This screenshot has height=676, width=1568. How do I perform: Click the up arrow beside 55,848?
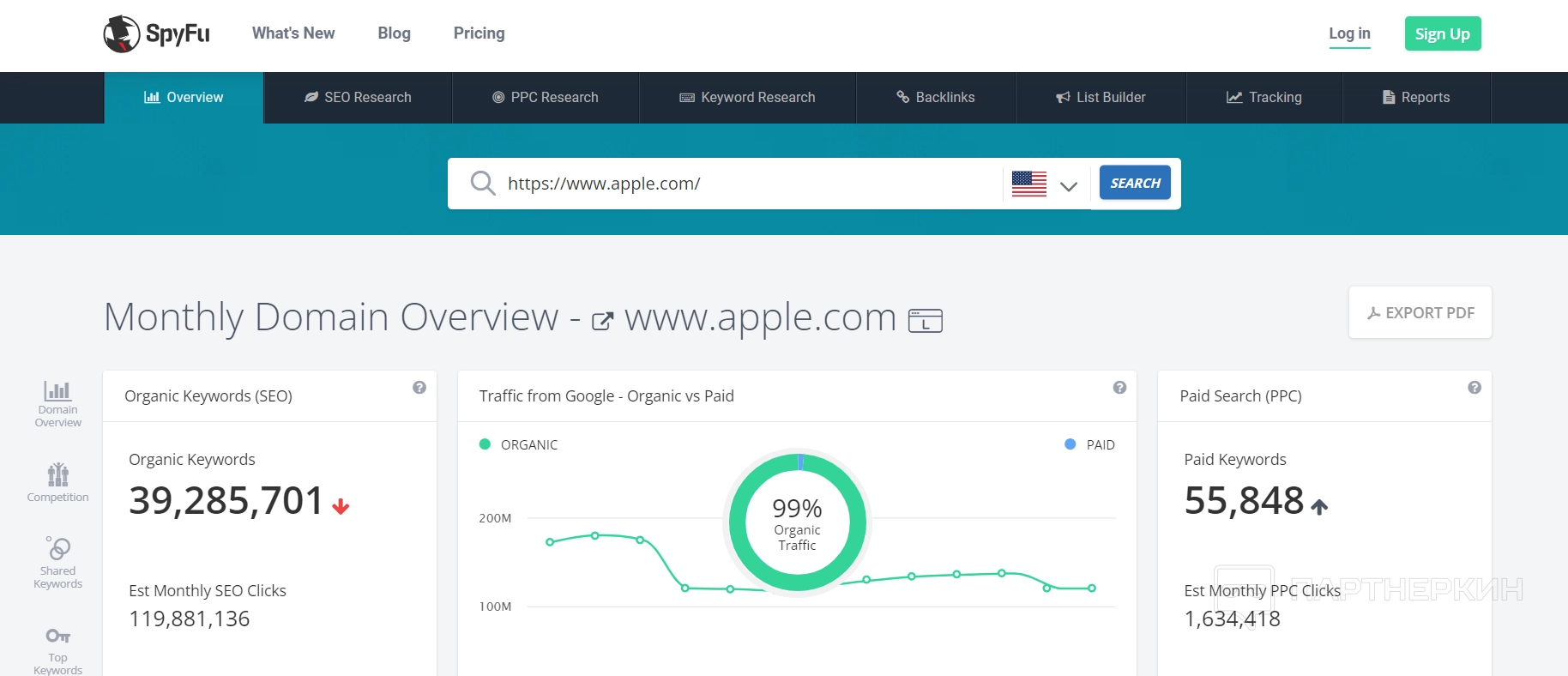[x=1319, y=507]
